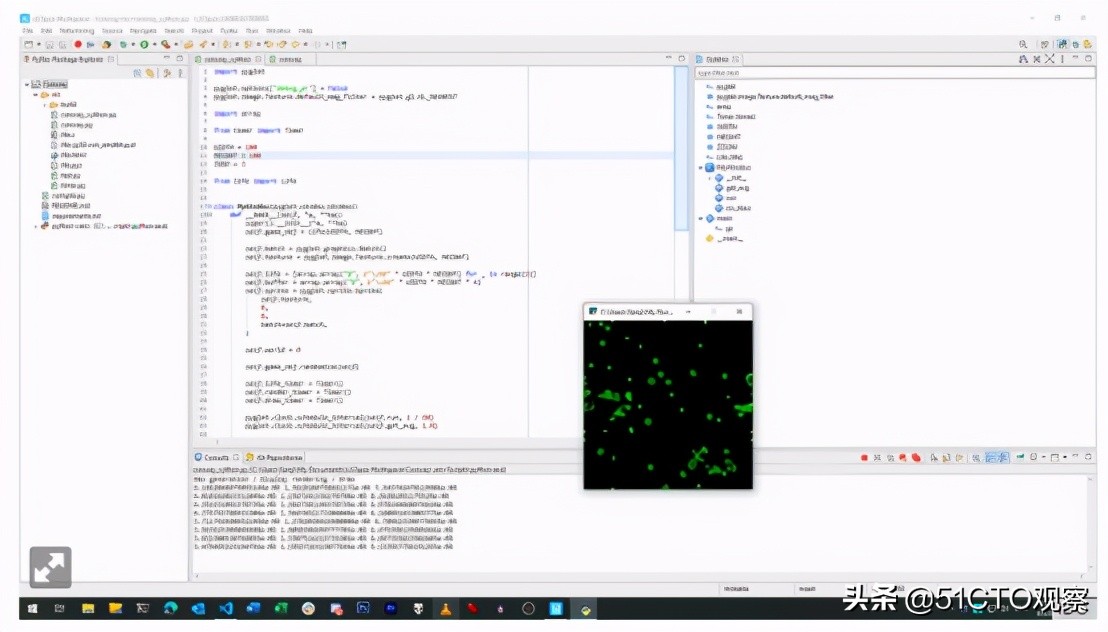Image resolution: width=1108 pixels, height=632 pixels.
Task: Click the Debug bug icon in toolbar
Action: (123, 45)
